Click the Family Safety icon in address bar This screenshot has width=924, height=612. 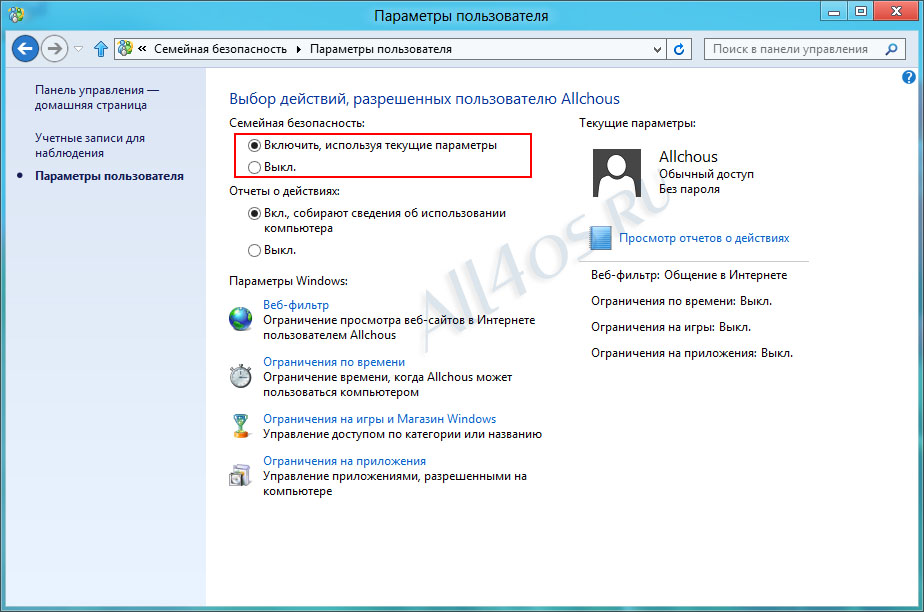click(x=125, y=49)
